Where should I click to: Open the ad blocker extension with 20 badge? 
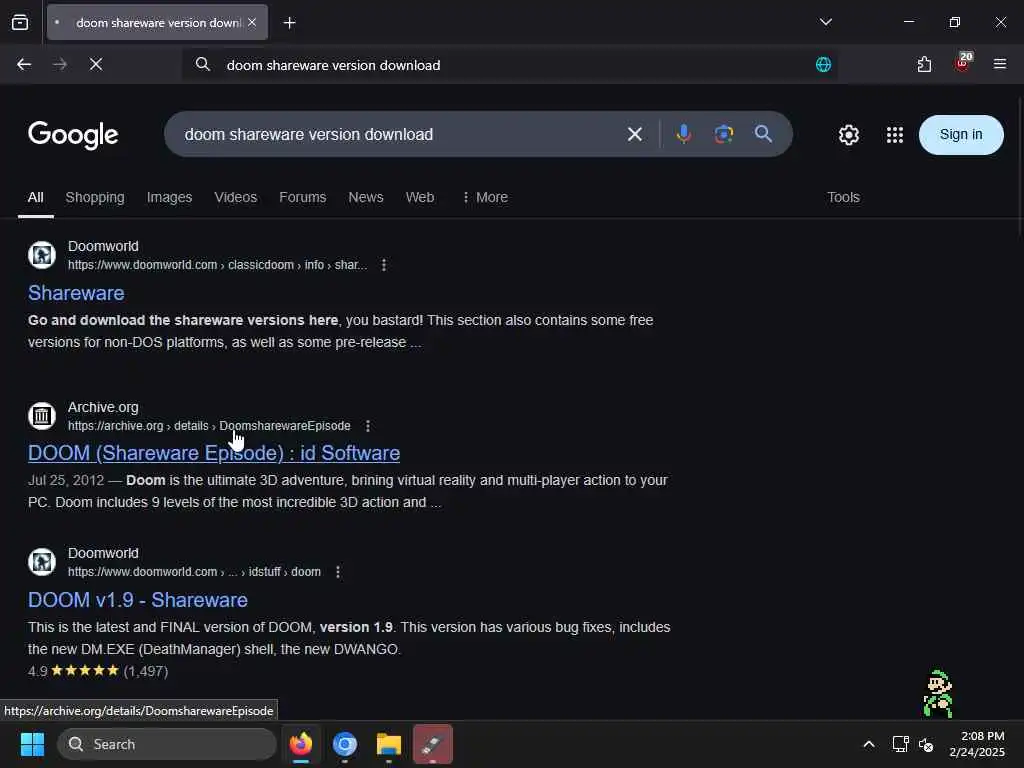pyautogui.click(x=963, y=63)
